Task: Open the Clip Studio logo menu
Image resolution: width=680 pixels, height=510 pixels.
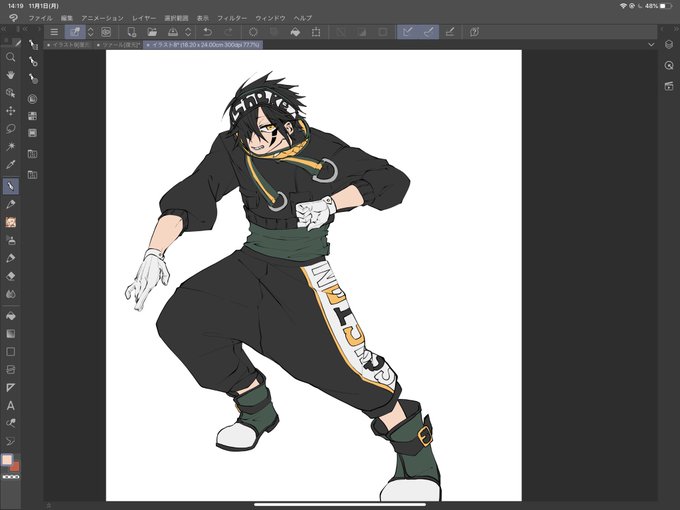Action: click(13, 18)
